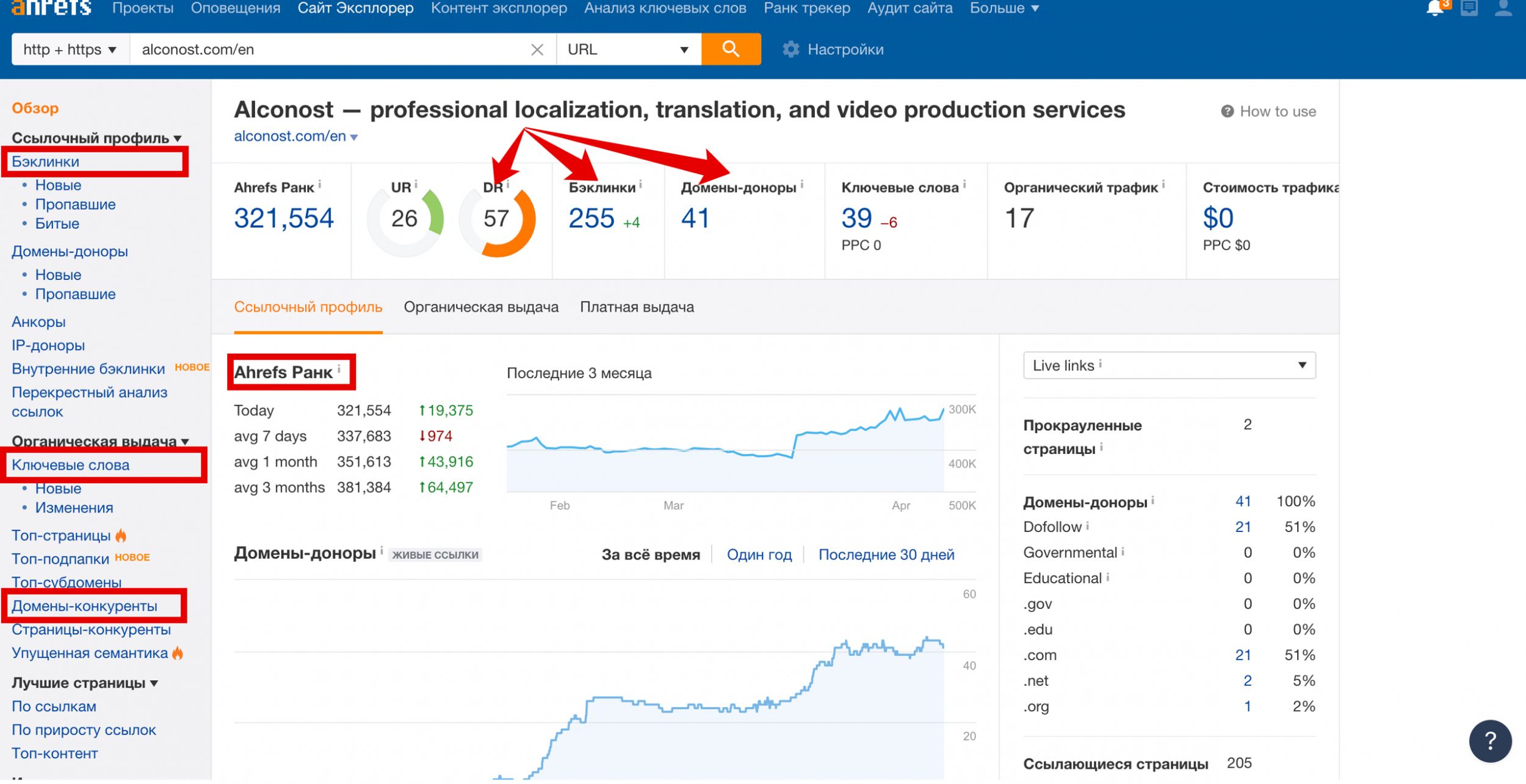Open the http + https protocol dropdown

pos(70,49)
